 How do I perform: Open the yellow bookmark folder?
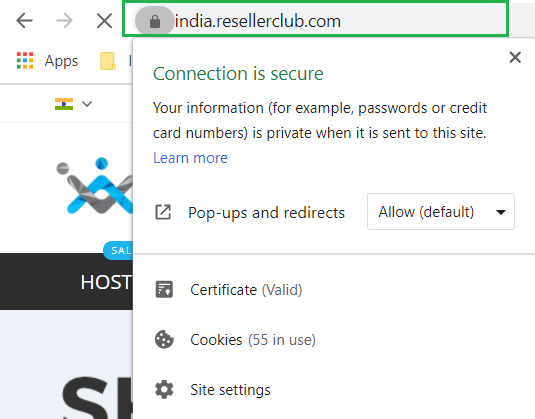click(x=108, y=61)
